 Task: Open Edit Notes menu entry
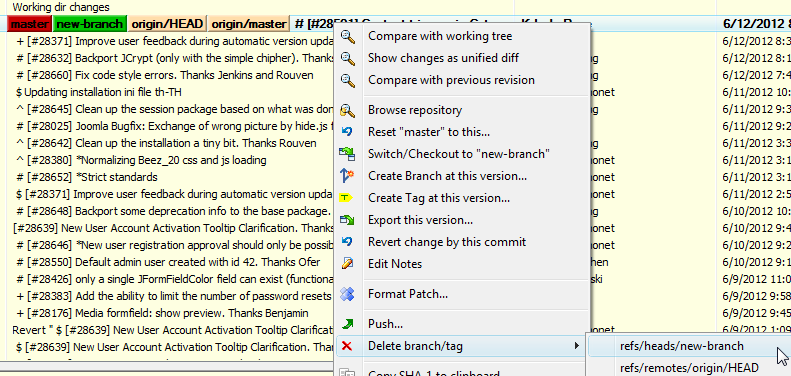pos(395,263)
